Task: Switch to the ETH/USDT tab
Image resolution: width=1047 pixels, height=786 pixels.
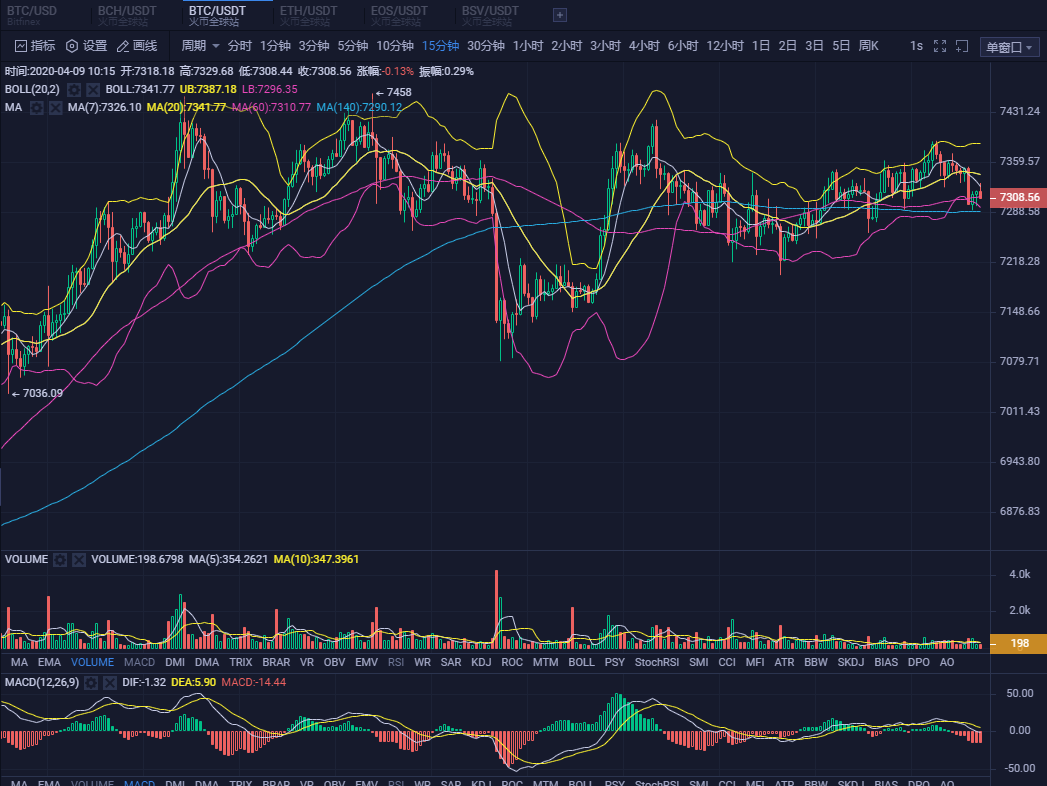Action: tap(309, 15)
